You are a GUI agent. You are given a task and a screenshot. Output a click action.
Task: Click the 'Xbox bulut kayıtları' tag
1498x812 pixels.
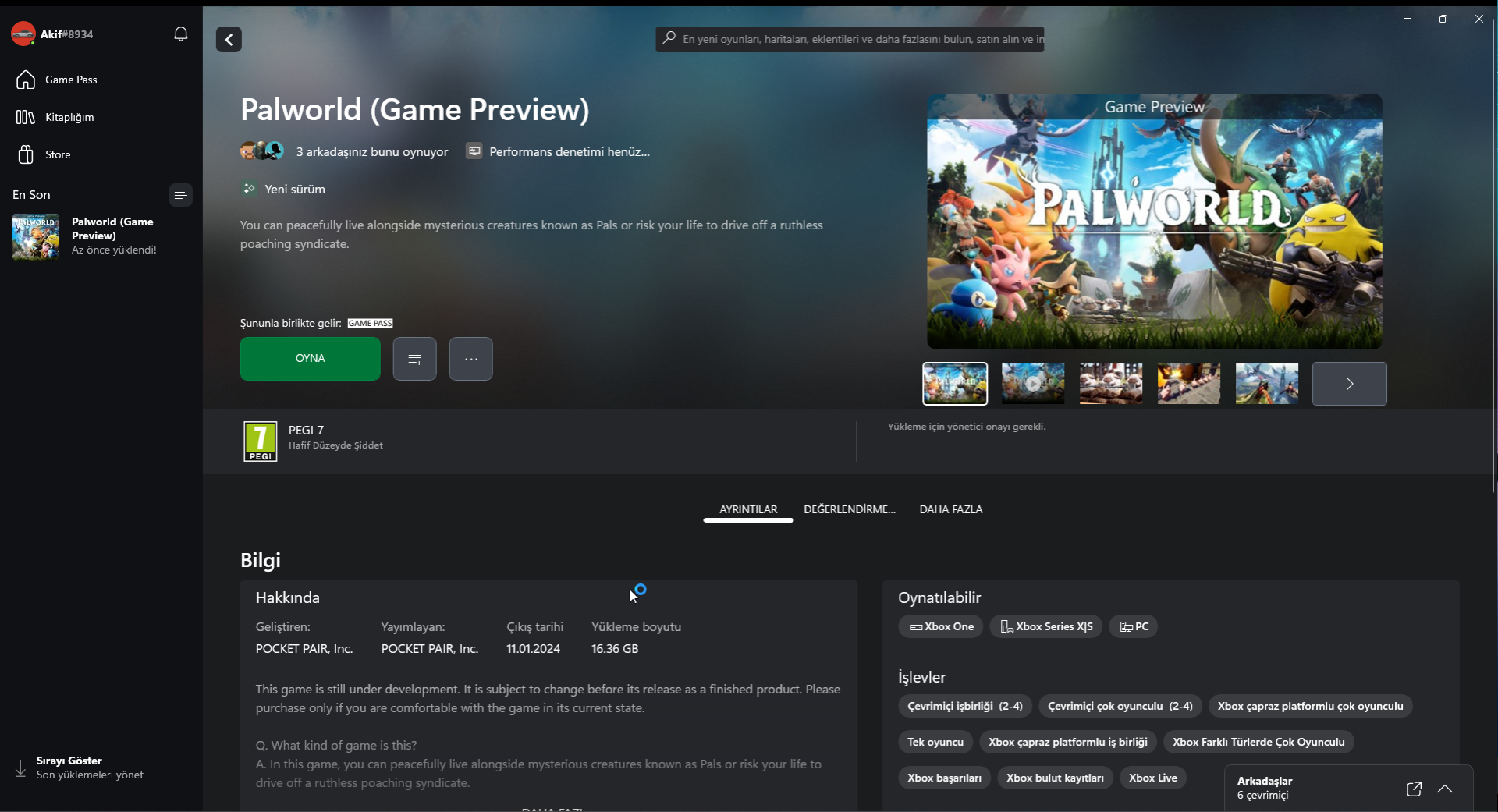click(1055, 778)
